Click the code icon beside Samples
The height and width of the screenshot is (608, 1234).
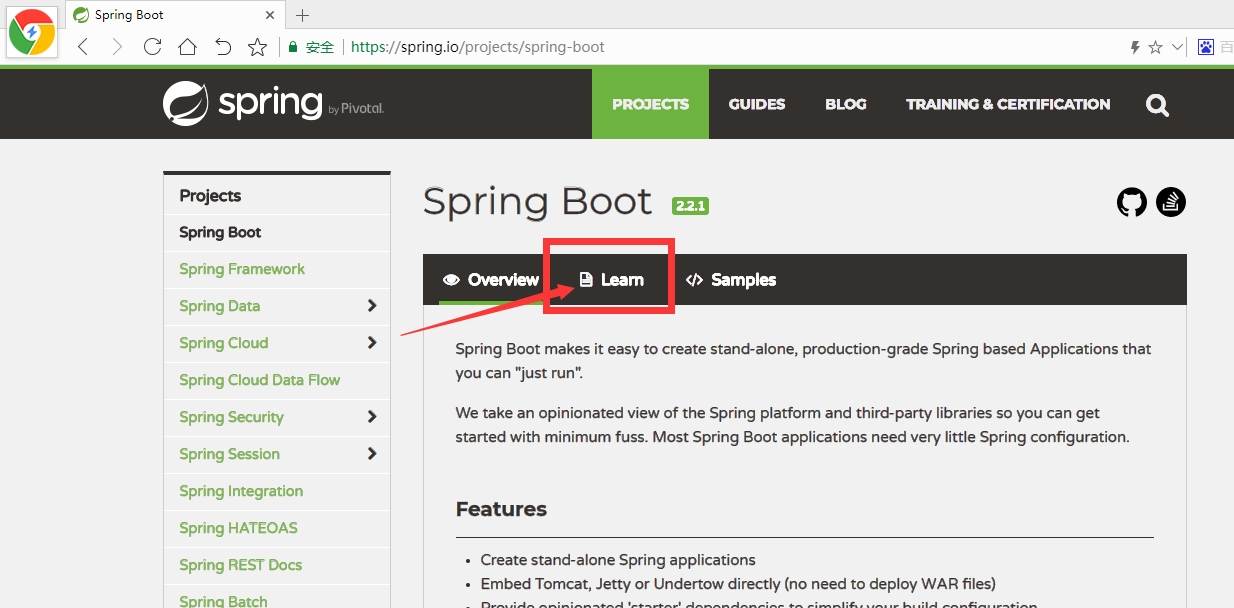click(x=694, y=280)
